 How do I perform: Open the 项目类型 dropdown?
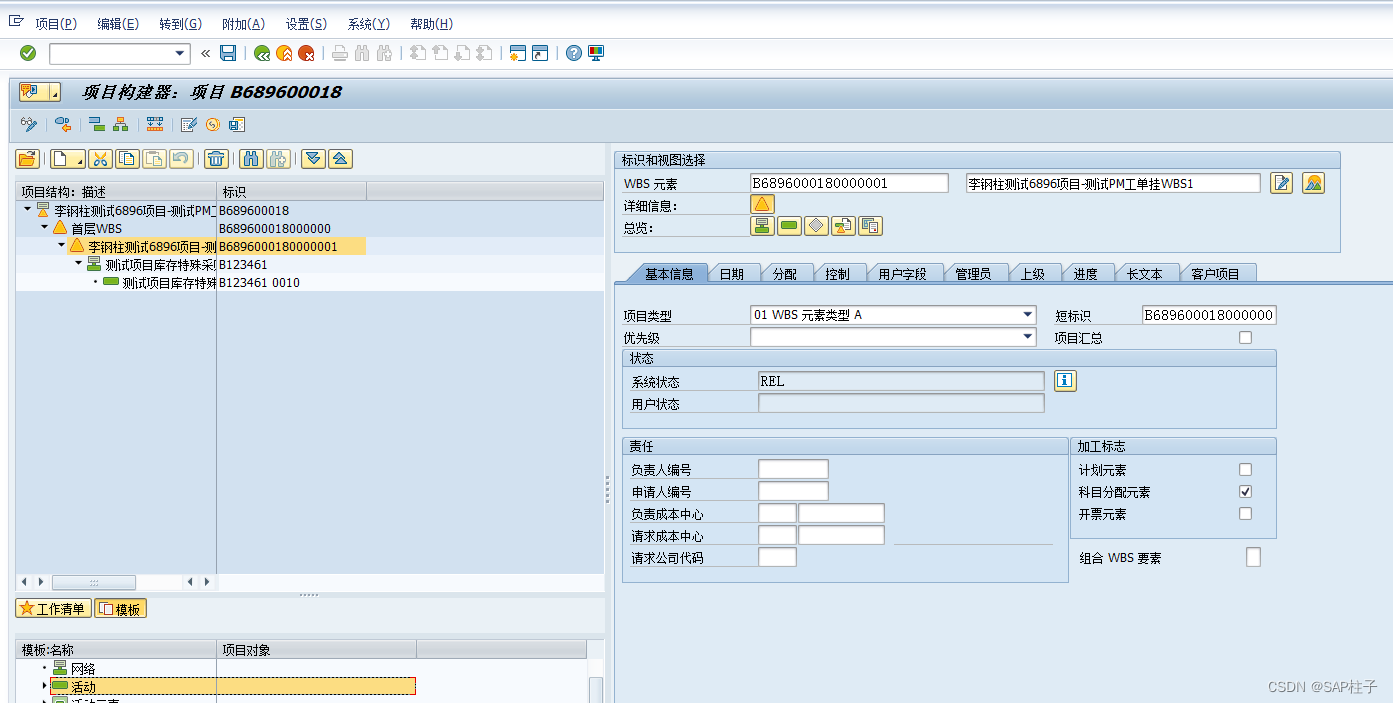[x=1027, y=314]
